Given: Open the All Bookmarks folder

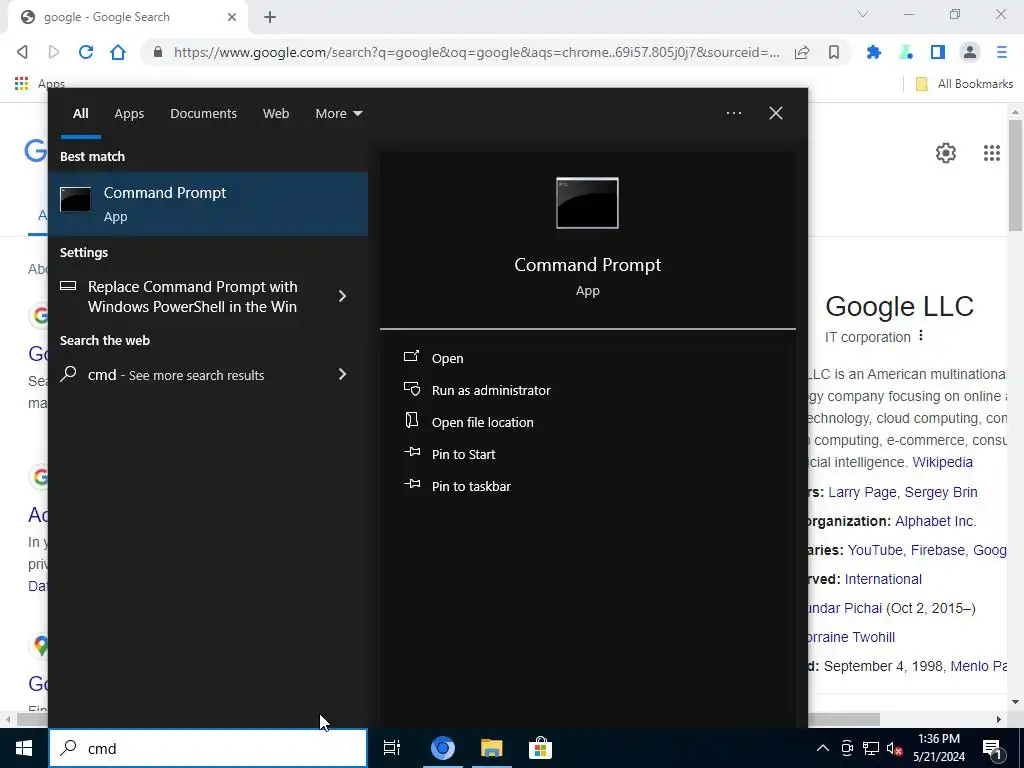Looking at the screenshot, I should [x=965, y=84].
